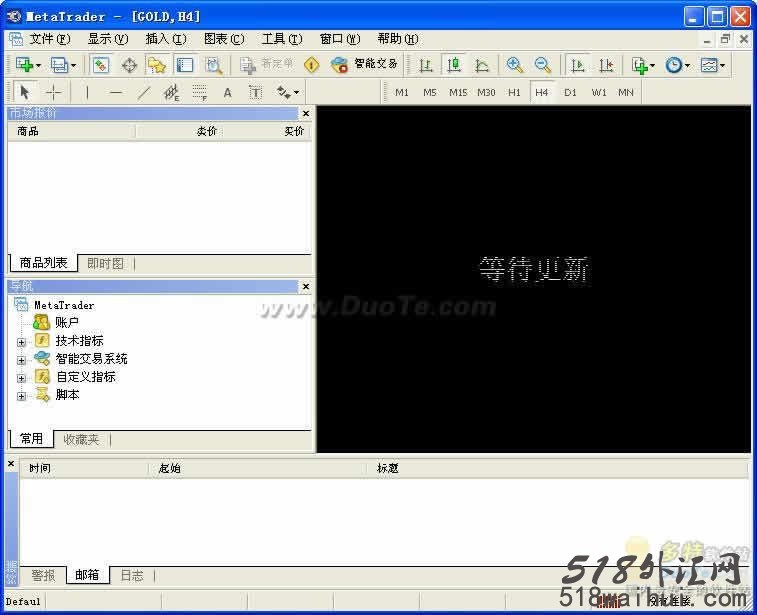757x615 pixels.
Task: Toggle the Market Watch window icon
Action: pyautogui.click(x=100, y=65)
